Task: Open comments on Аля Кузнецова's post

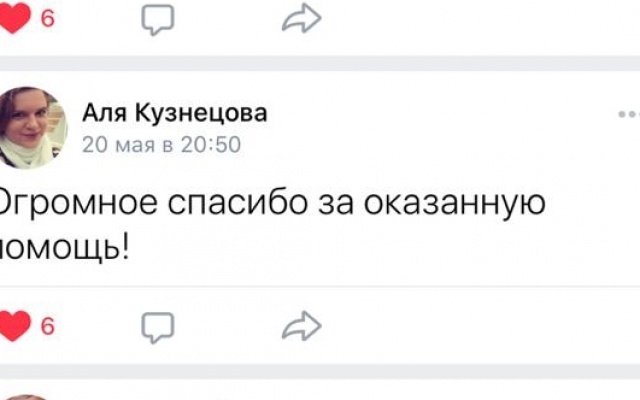Action: (158, 325)
